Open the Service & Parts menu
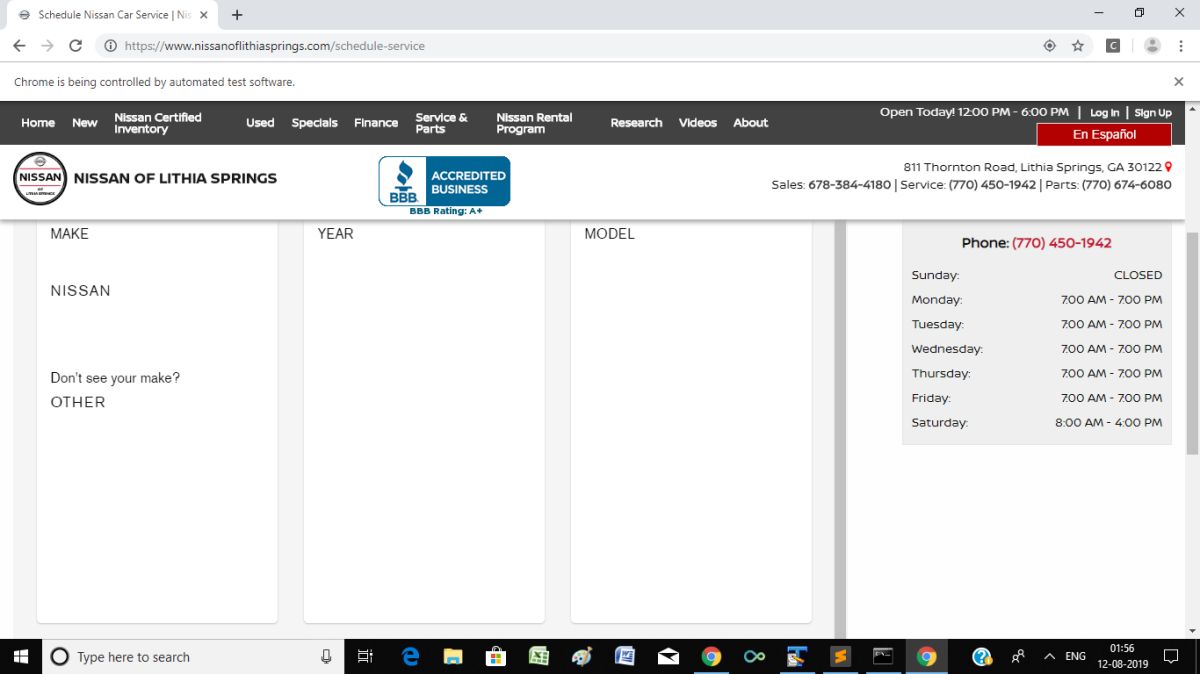 [441, 123]
